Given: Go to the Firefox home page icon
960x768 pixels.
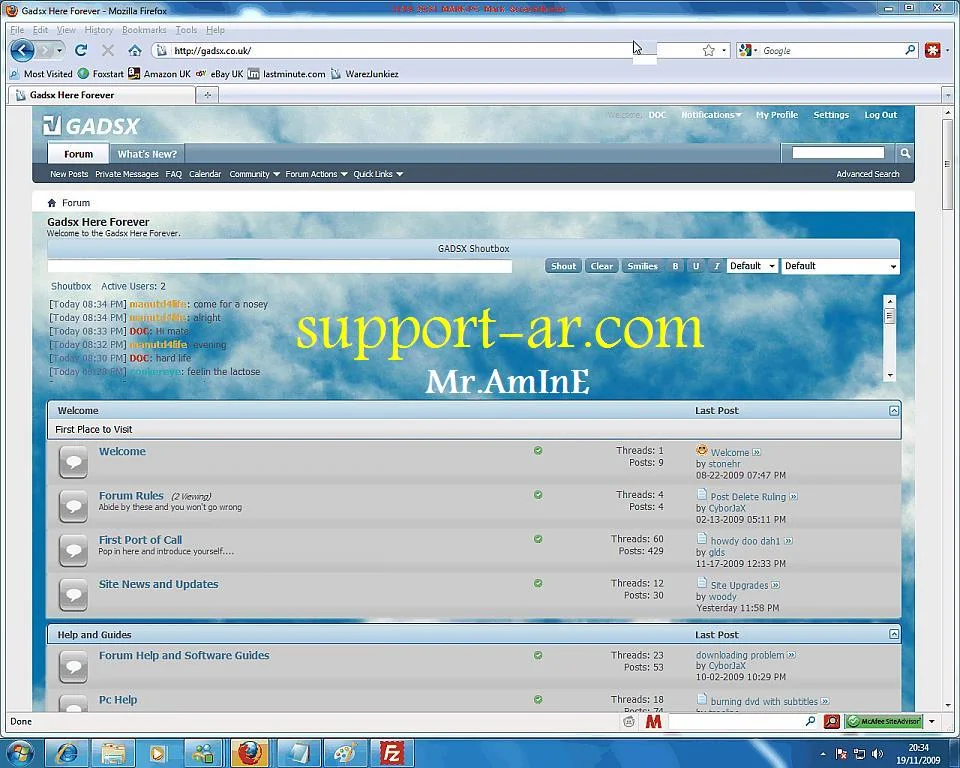Looking at the screenshot, I should pyautogui.click(x=134, y=50).
